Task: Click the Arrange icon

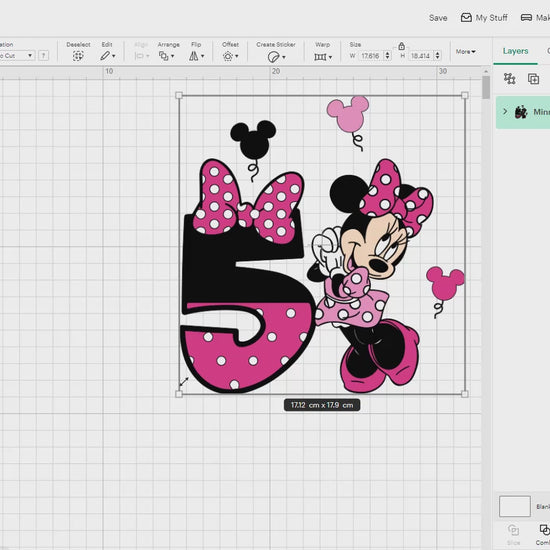Action: [x=163, y=56]
